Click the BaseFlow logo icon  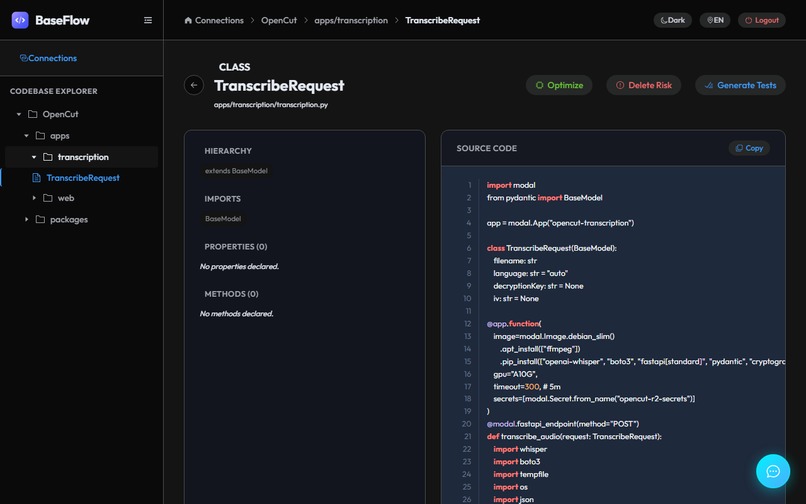point(20,20)
